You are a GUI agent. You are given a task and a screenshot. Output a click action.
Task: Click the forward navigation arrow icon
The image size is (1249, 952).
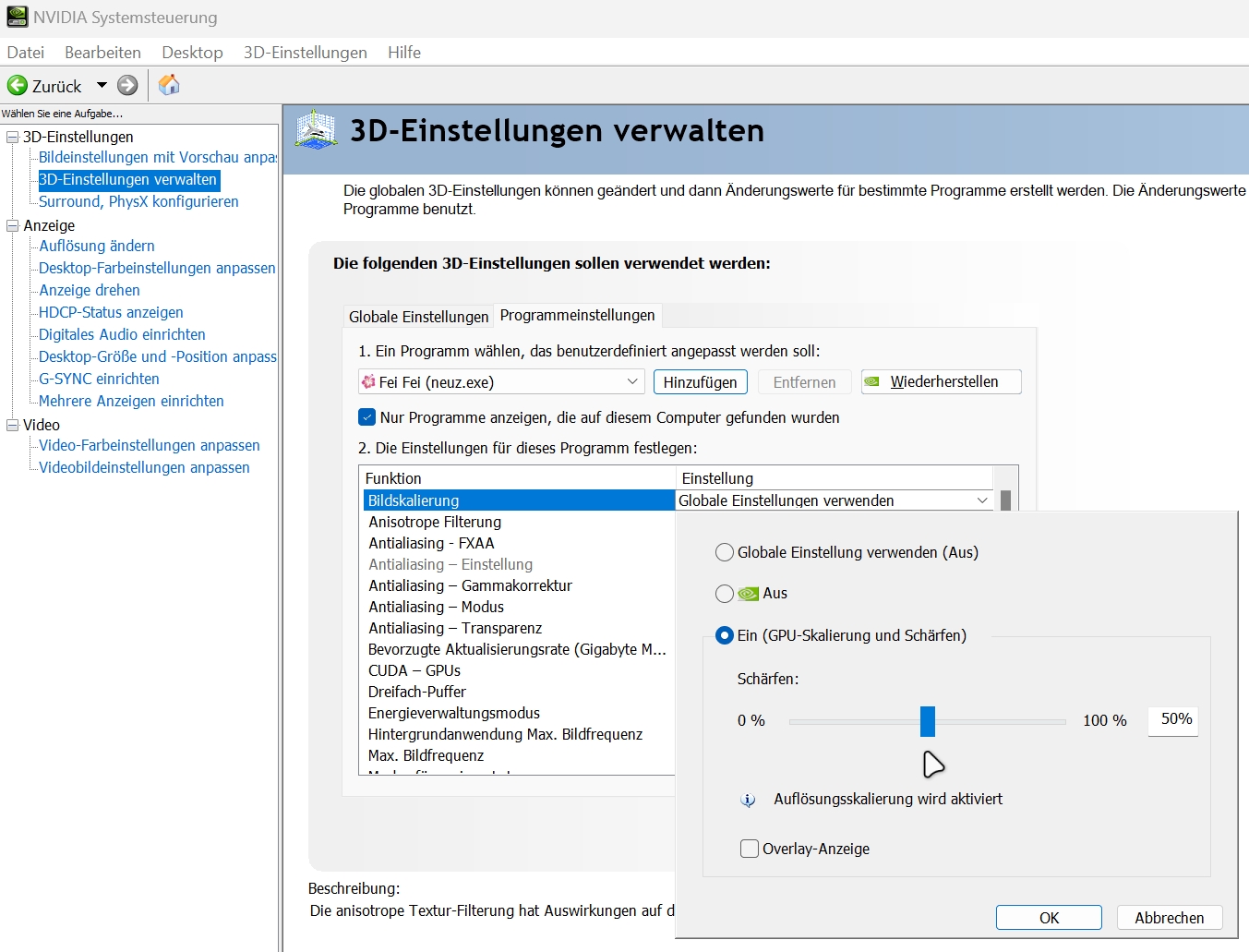click(127, 86)
